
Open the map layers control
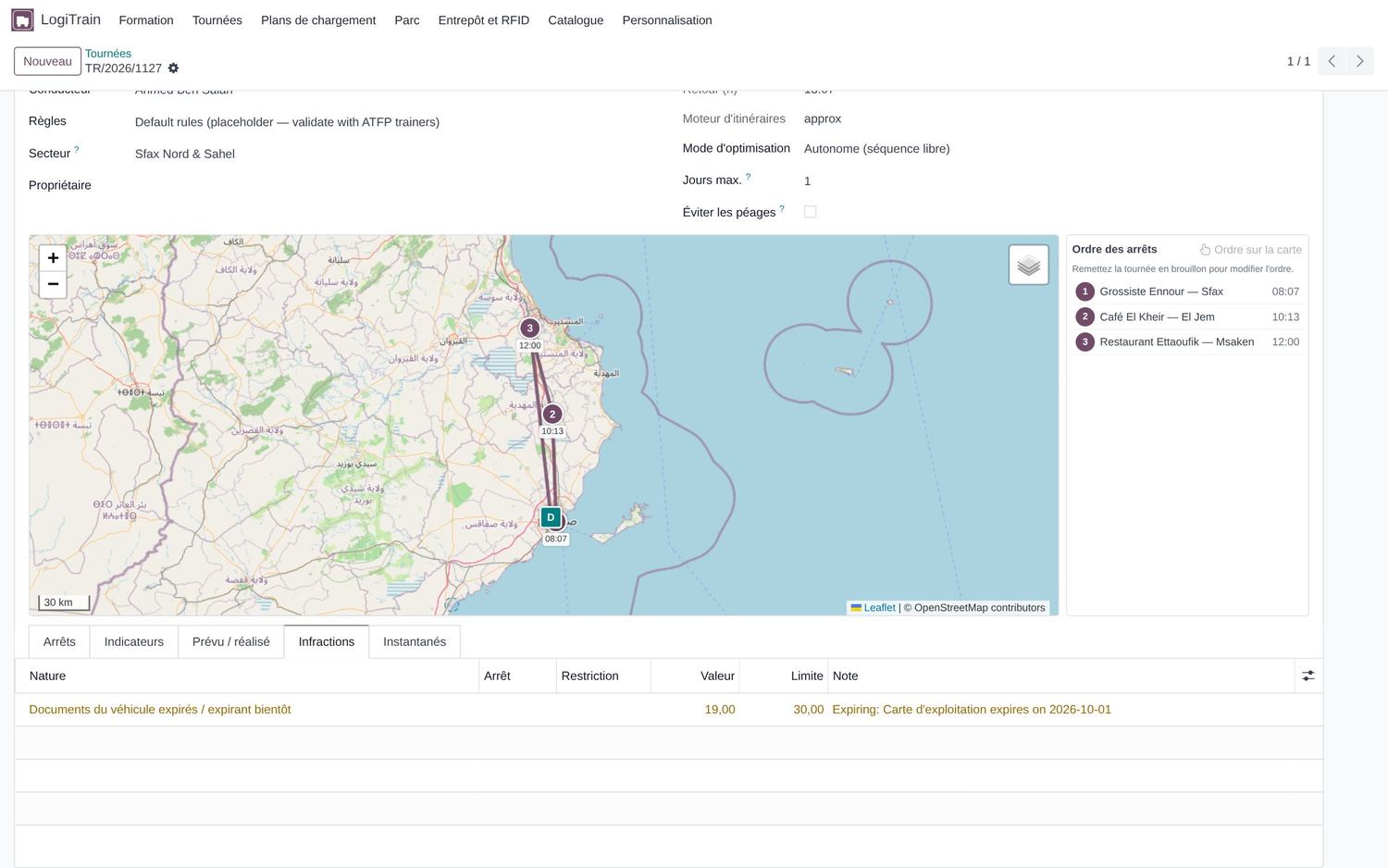1028,266
